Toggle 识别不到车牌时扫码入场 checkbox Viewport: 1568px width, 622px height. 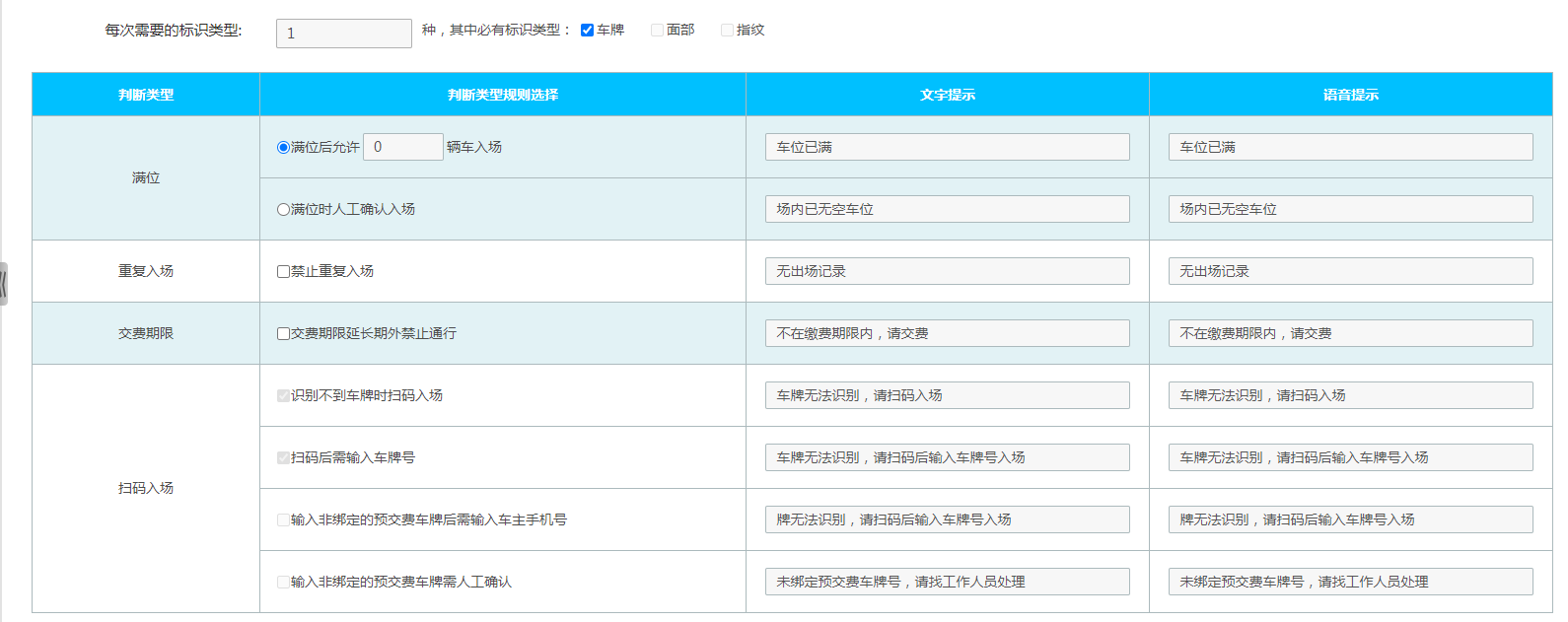tap(283, 396)
